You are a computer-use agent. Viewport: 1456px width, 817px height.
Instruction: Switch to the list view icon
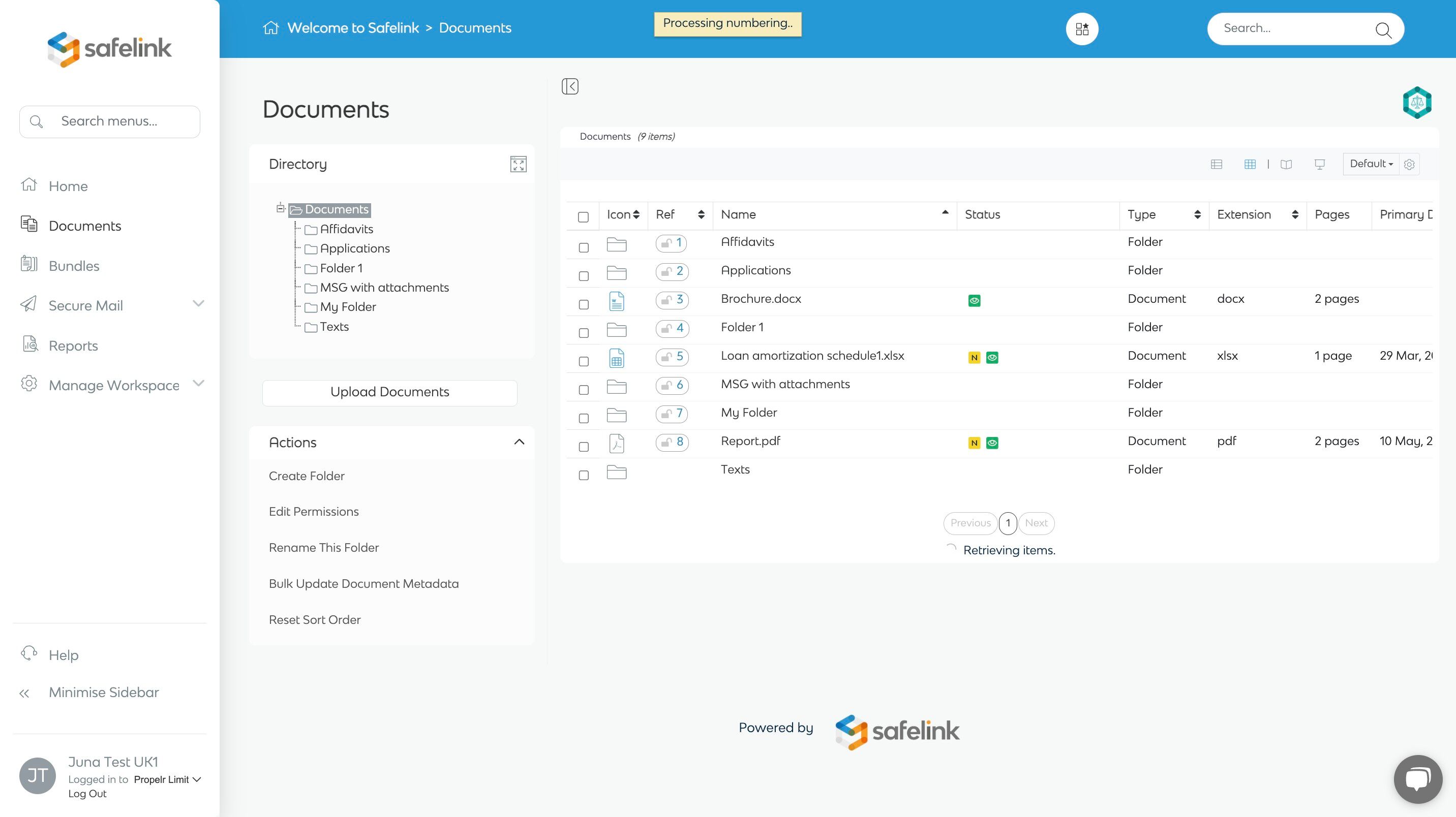coord(1217,165)
